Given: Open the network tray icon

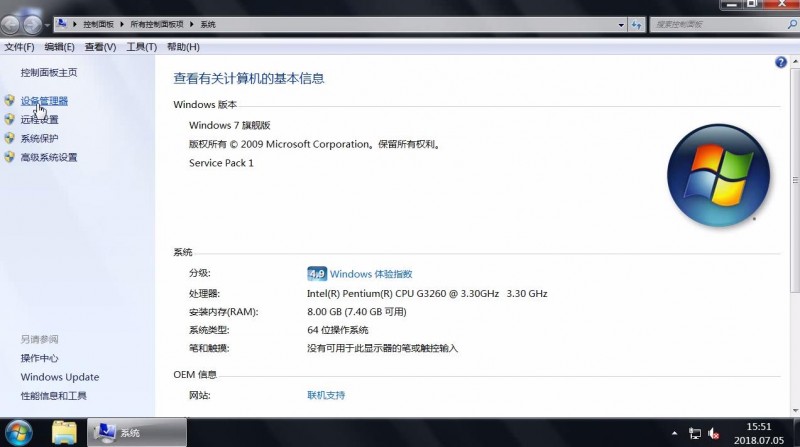Looking at the screenshot, I should point(695,434).
